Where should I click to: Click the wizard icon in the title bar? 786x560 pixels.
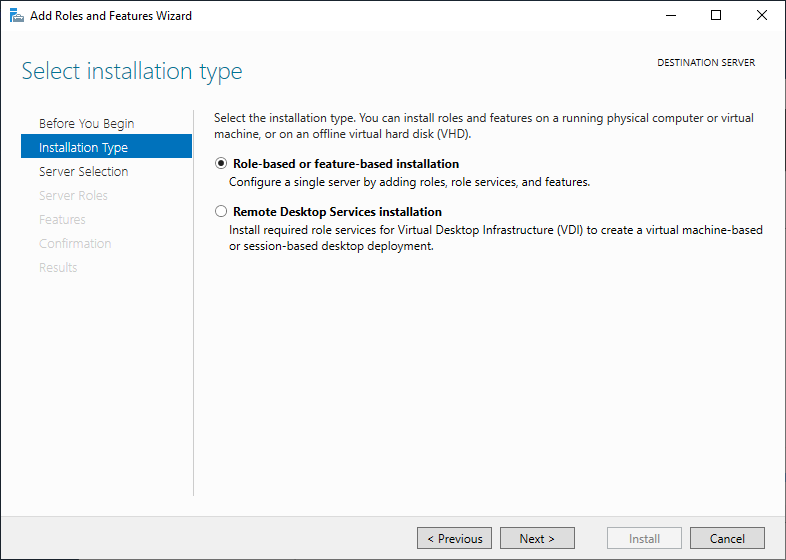(x=15, y=16)
